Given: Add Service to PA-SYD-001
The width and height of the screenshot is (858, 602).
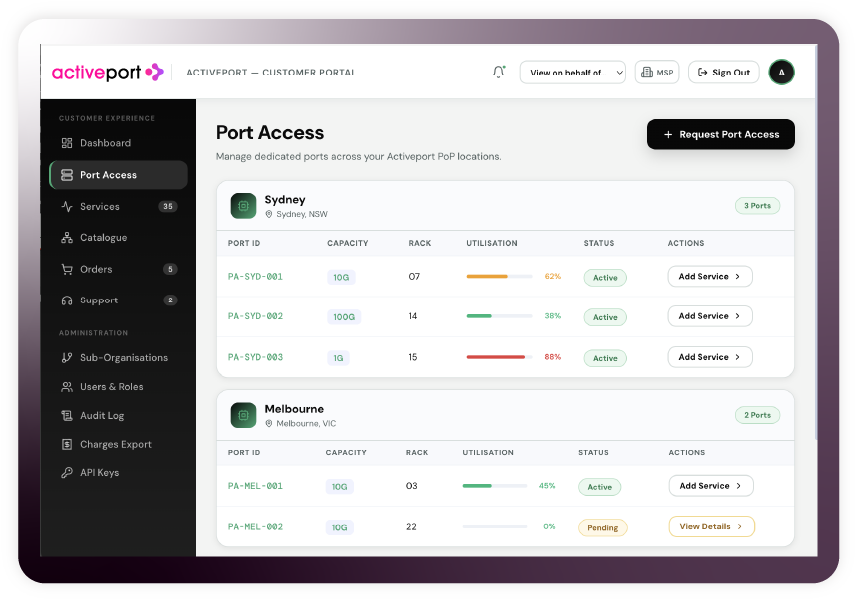Looking at the screenshot, I should click(710, 276).
